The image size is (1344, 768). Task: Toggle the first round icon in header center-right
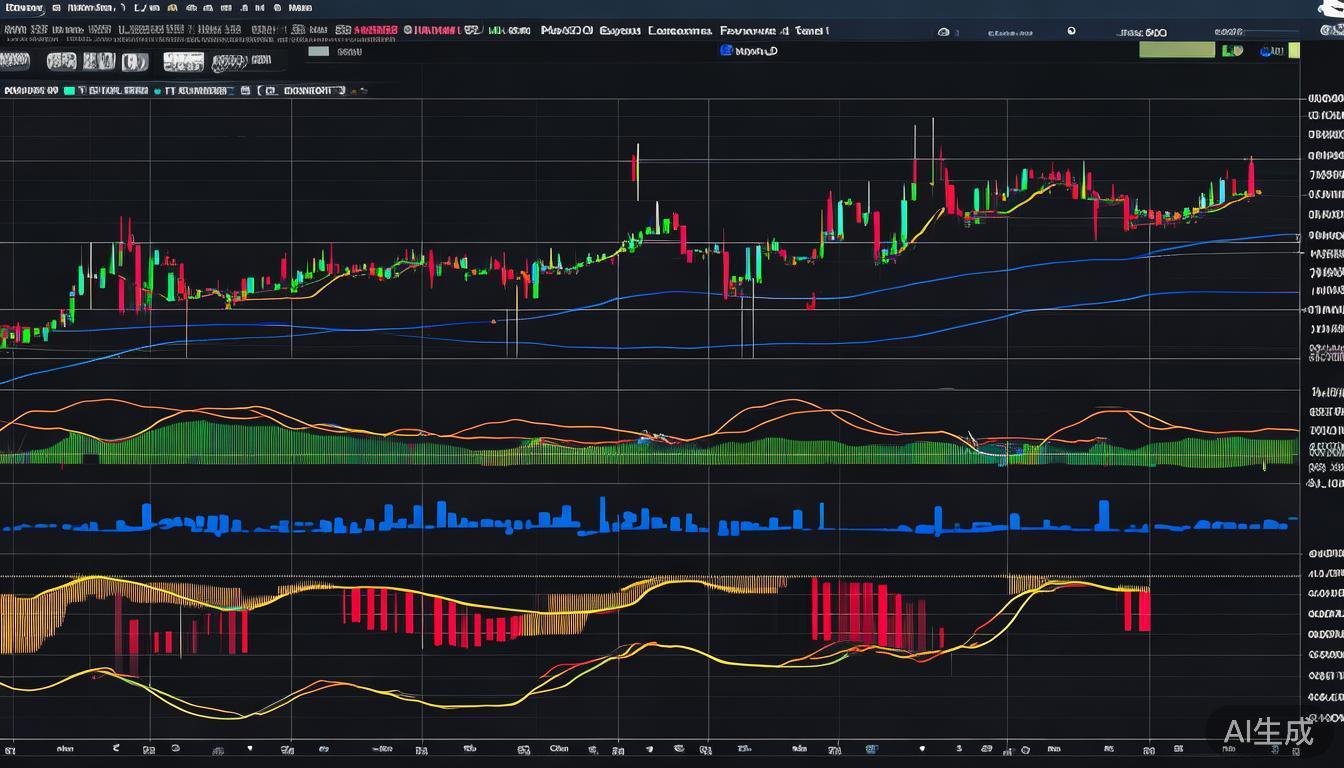click(943, 32)
